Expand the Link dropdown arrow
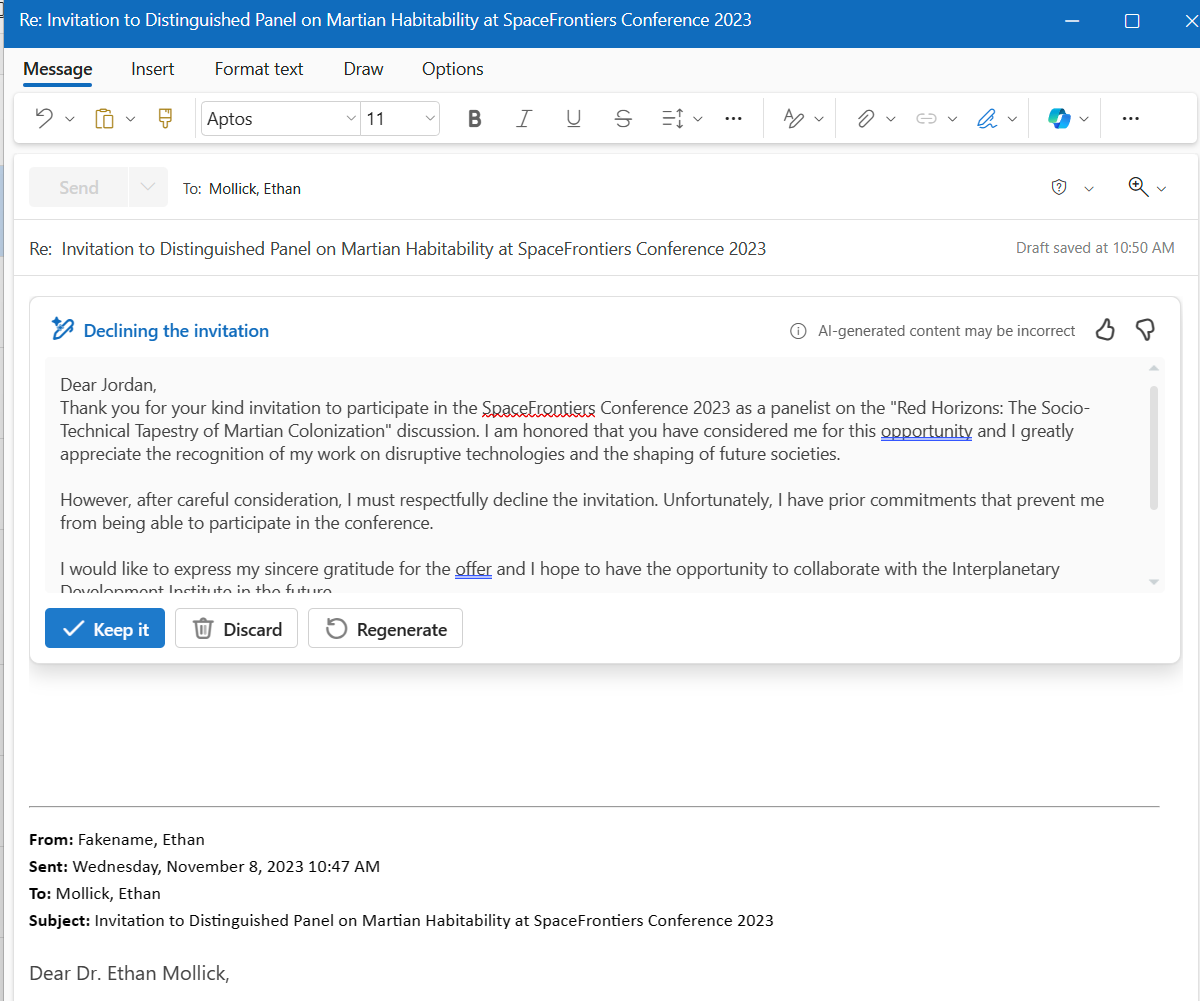1200x1001 pixels. pos(952,119)
